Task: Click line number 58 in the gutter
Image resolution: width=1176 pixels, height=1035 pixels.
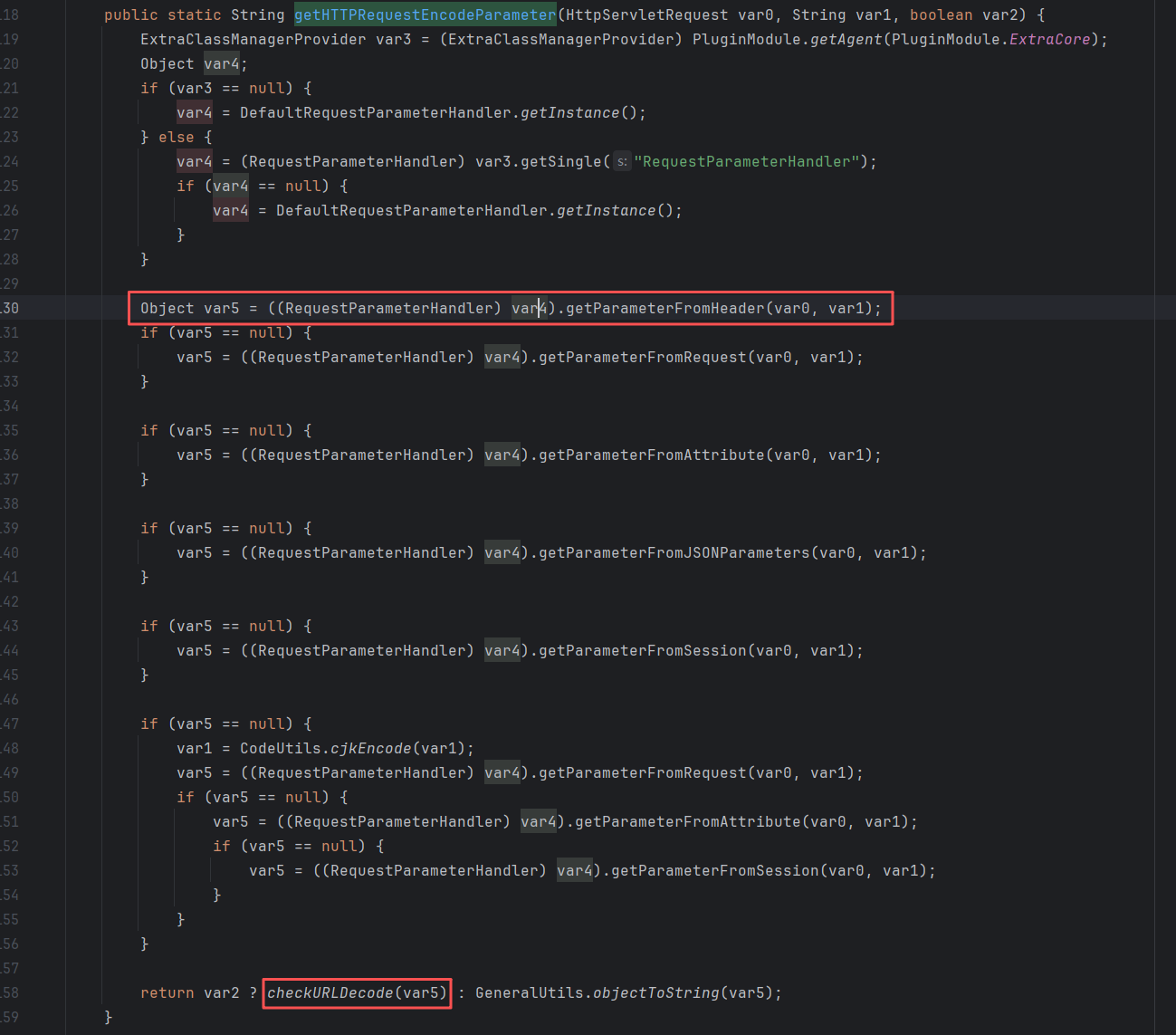Action: (10, 993)
